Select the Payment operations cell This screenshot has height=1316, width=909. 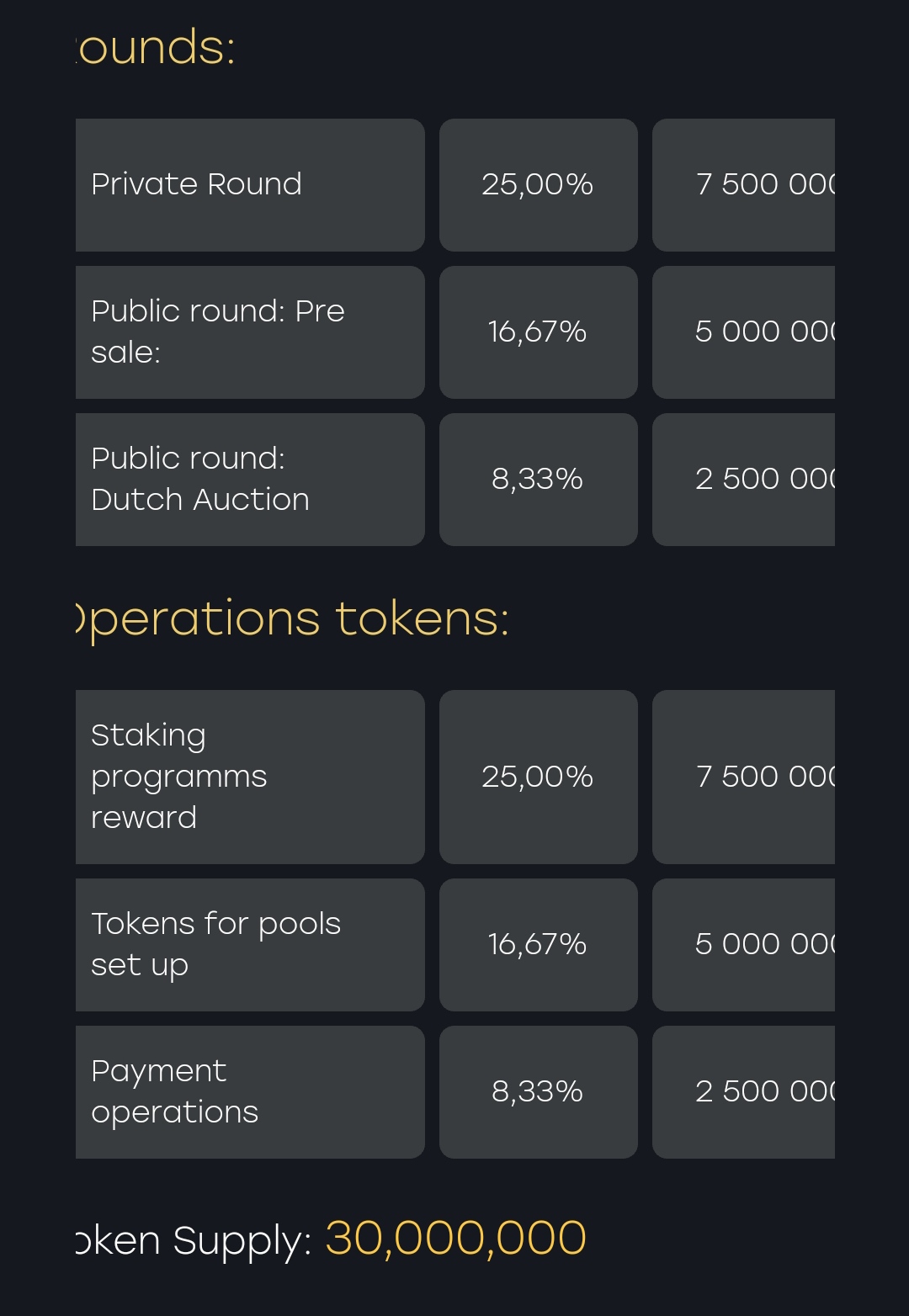[x=250, y=1092]
